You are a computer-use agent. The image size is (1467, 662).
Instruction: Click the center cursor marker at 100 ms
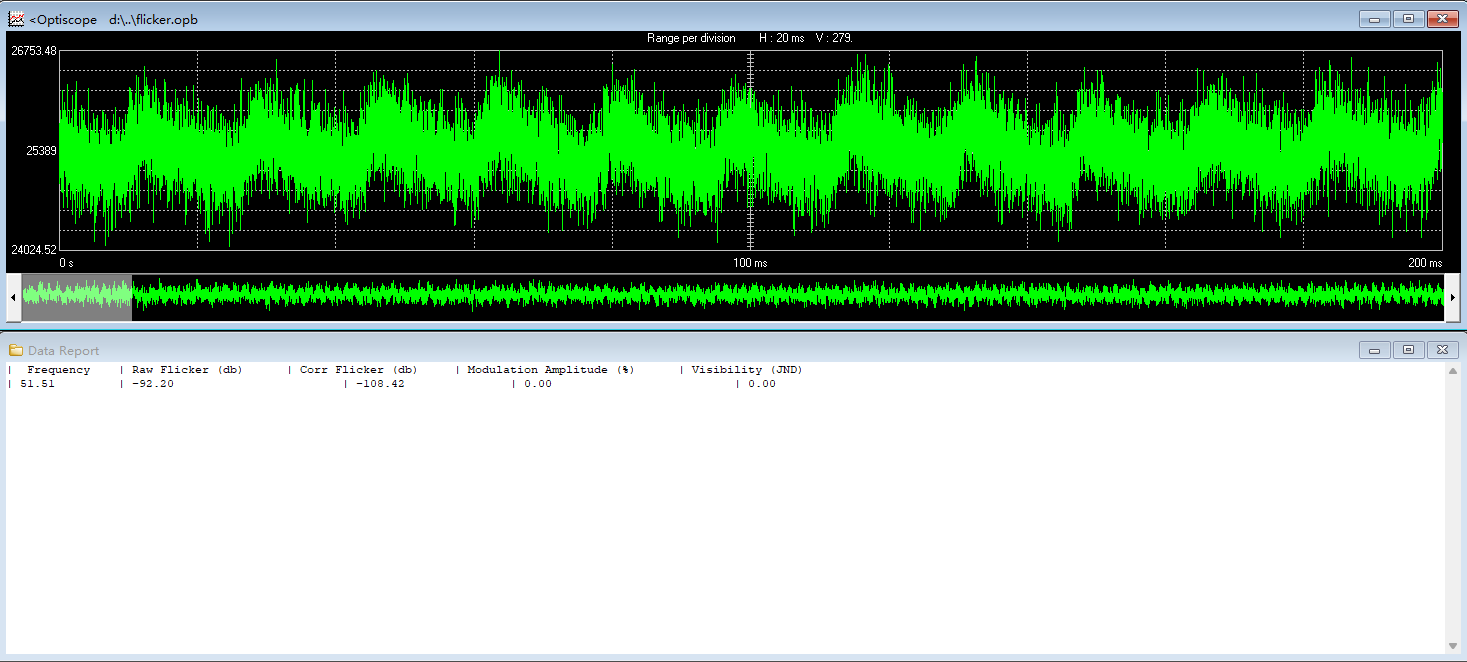[751, 150]
